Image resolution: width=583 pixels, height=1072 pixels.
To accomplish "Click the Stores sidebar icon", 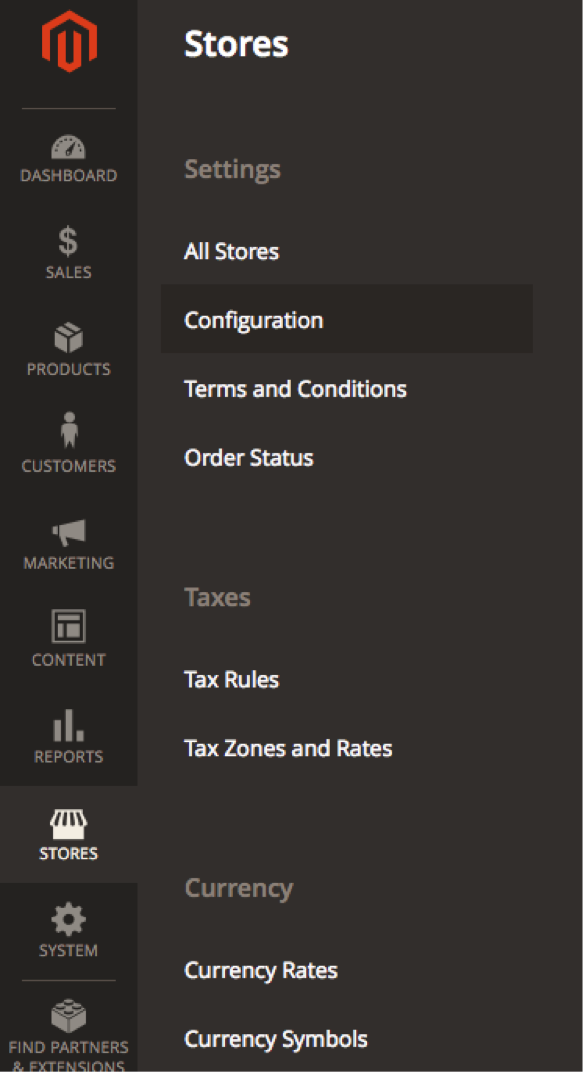I will click(68, 836).
